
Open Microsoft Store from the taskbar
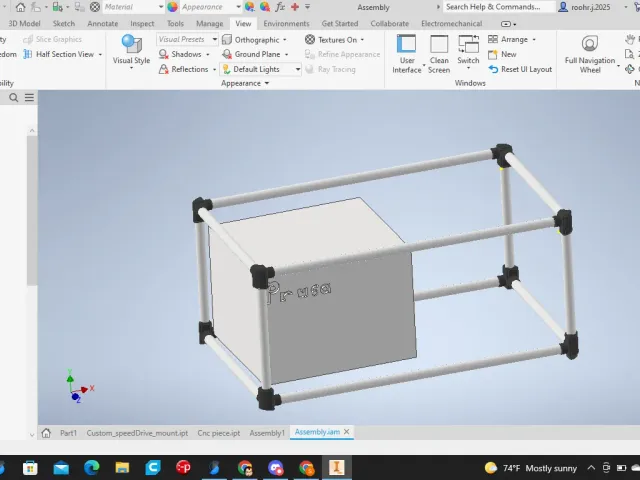point(30,467)
